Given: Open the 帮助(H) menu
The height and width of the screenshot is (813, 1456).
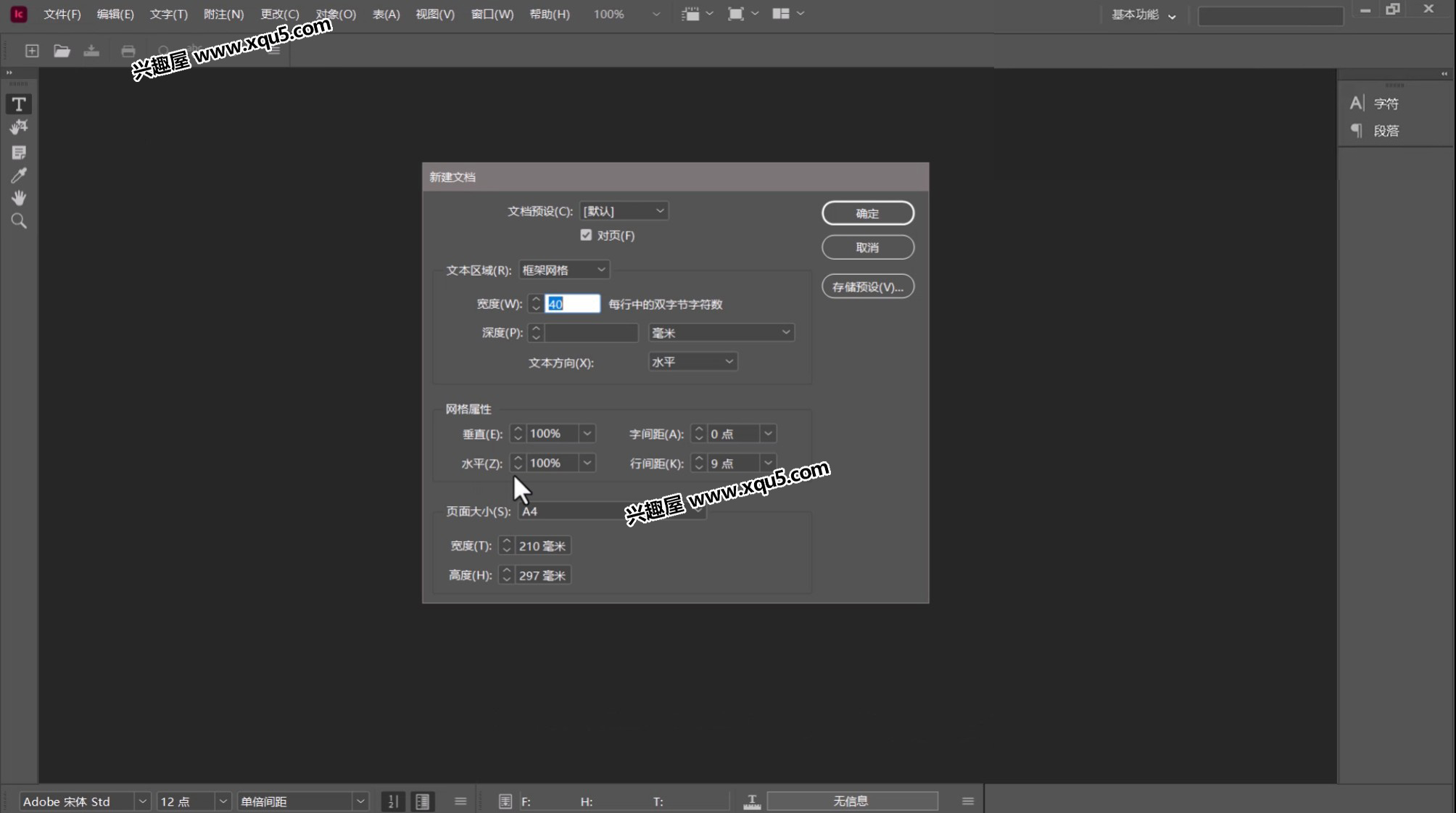Looking at the screenshot, I should pyautogui.click(x=550, y=14).
